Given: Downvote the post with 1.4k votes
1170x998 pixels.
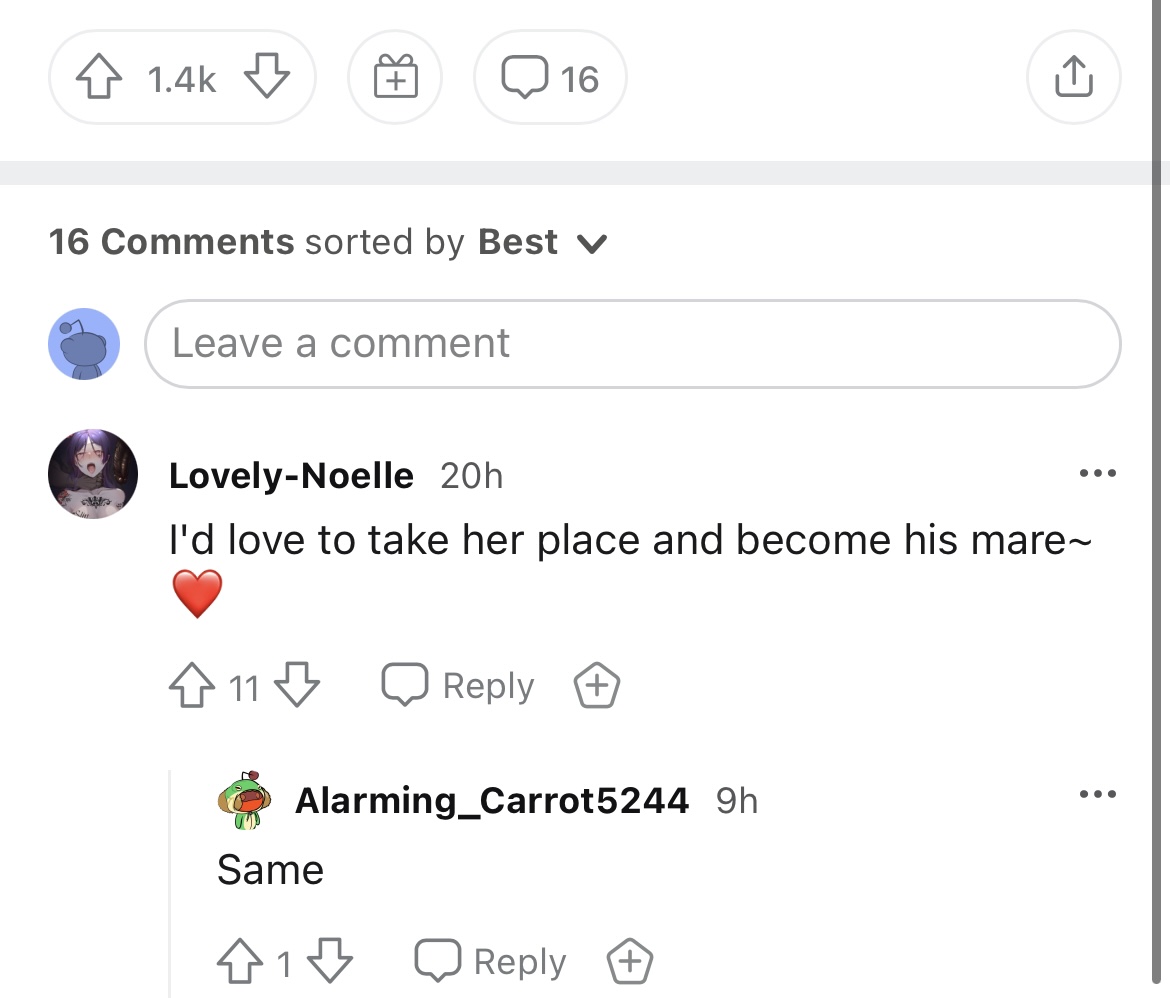Looking at the screenshot, I should (x=266, y=77).
